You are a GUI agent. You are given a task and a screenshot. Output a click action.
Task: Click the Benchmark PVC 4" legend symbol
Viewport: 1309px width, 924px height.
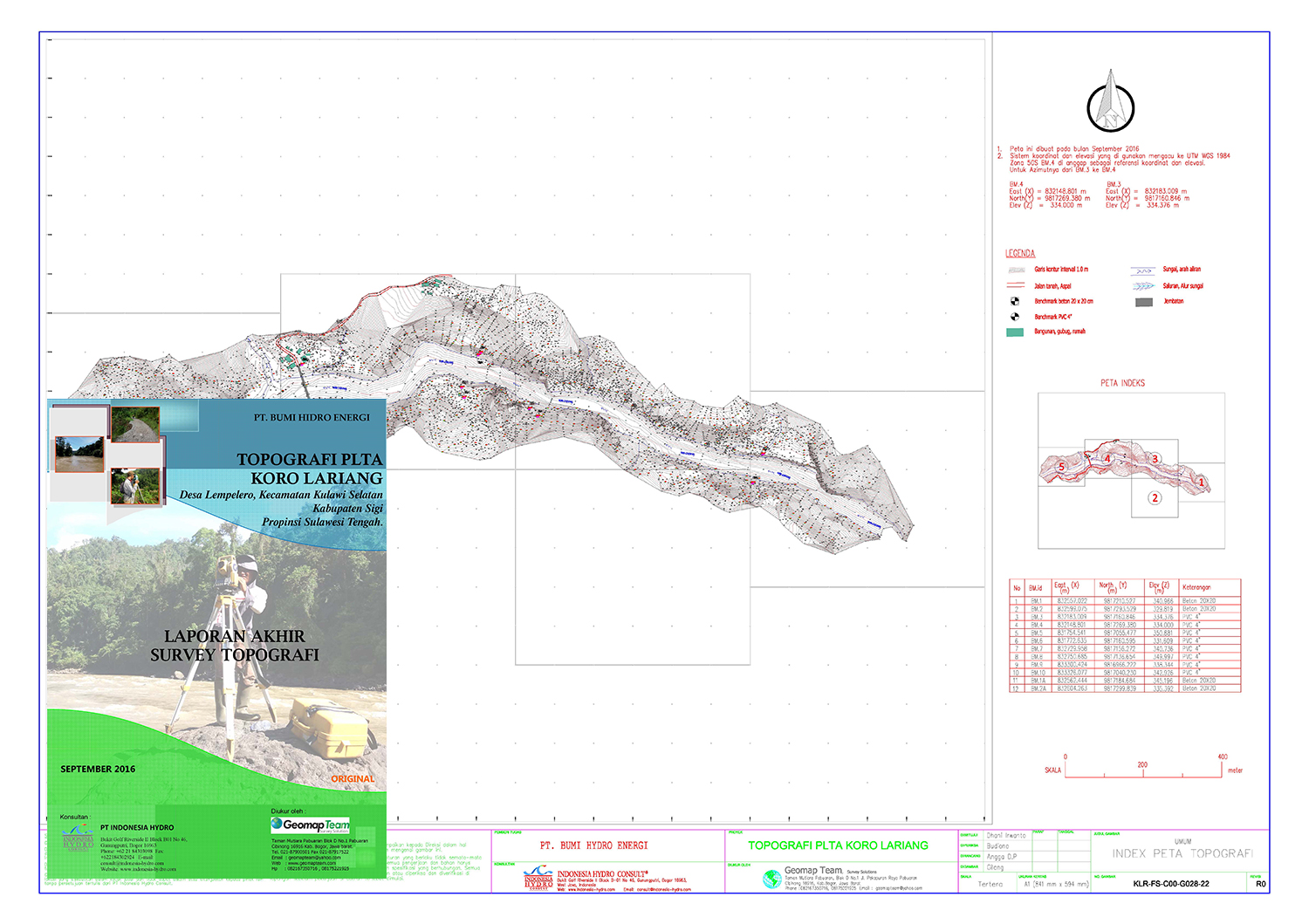(1015, 317)
